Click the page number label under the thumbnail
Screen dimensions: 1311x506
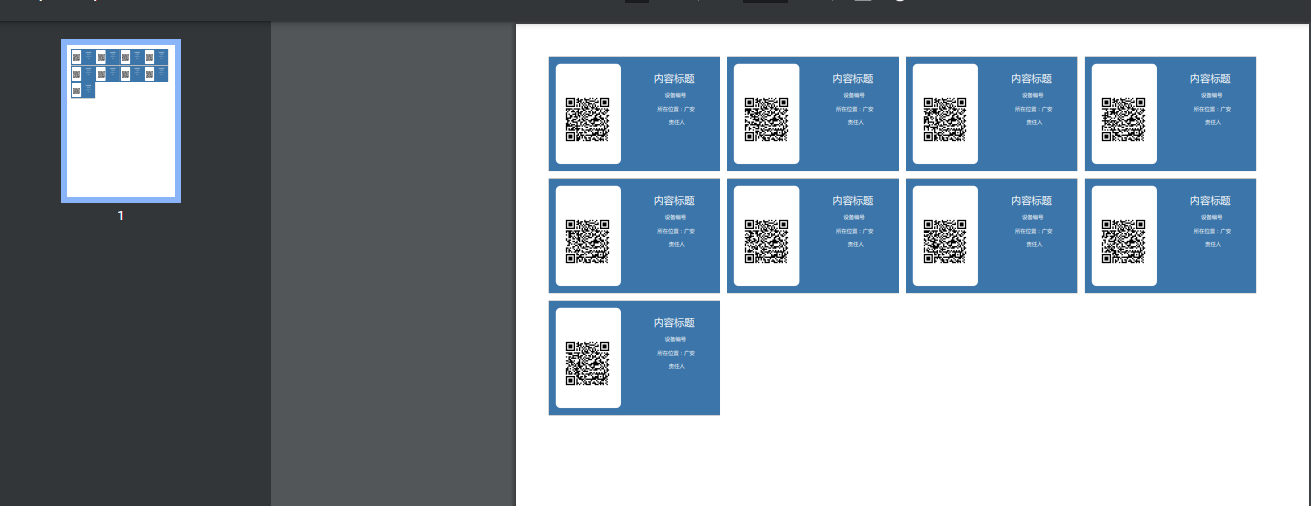(121, 216)
